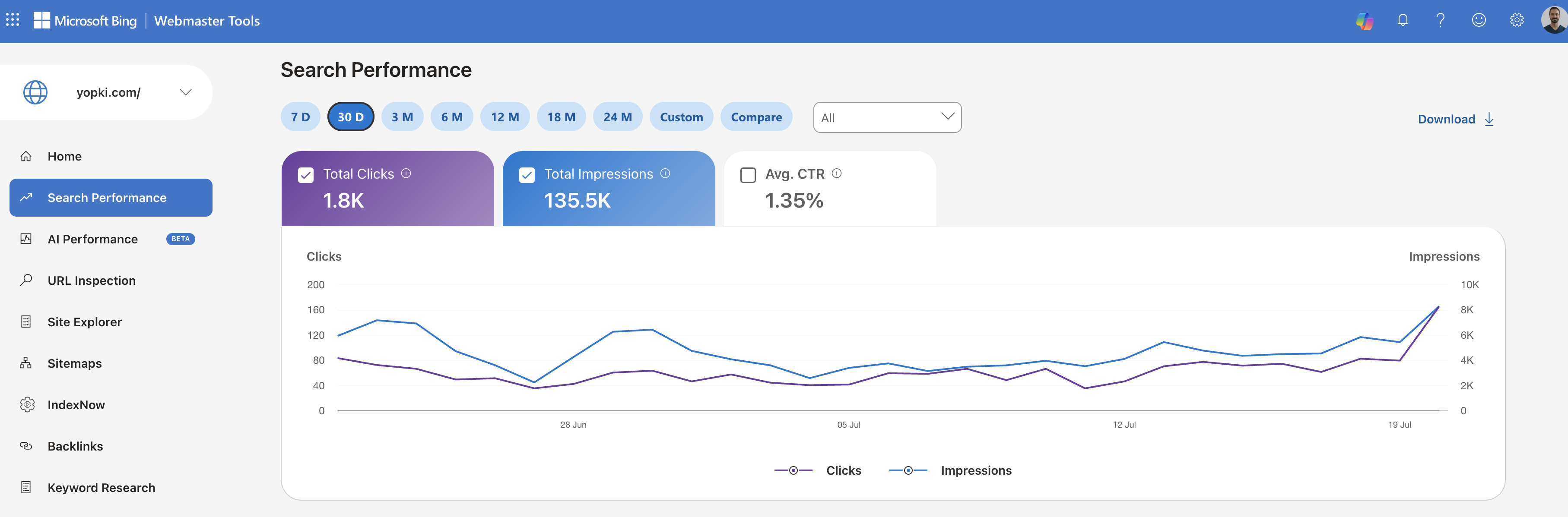The height and width of the screenshot is (517, 1568).
Task: Click the 28 Jun axis label
Action: pos(573,425)
